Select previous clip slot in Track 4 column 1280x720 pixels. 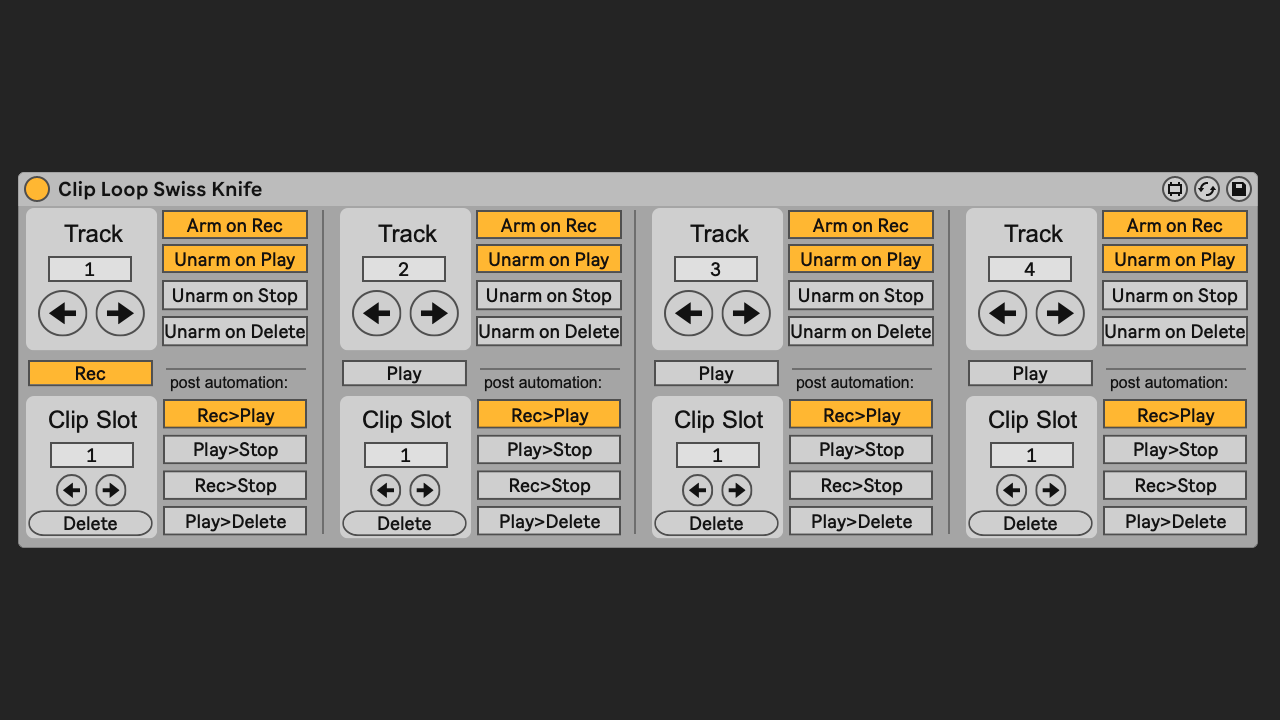click(1012, 490)
